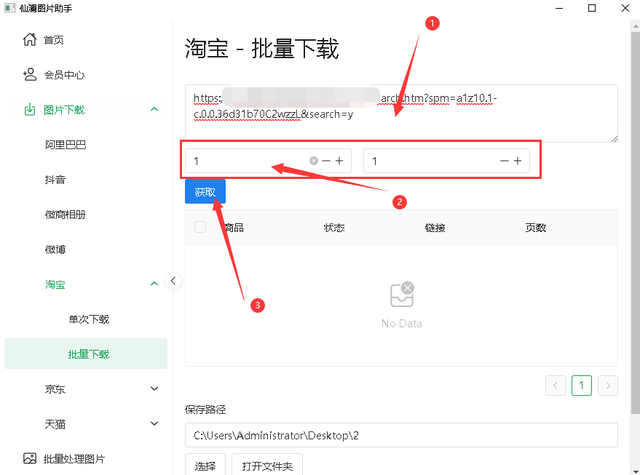Open the 单次下载 menu item

tap(88, 319)
